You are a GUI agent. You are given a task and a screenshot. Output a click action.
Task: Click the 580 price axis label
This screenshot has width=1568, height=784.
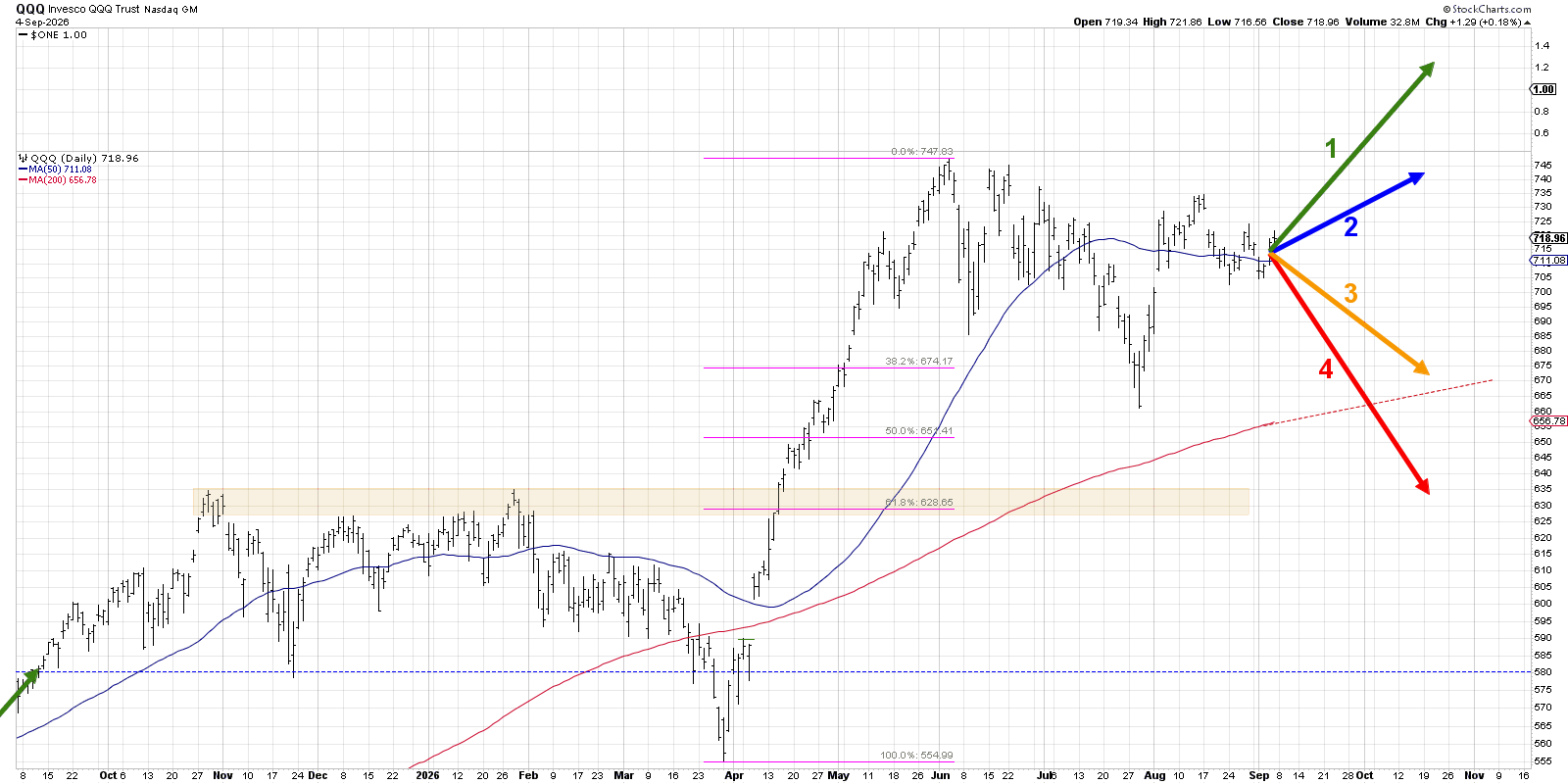[1543, 672]
